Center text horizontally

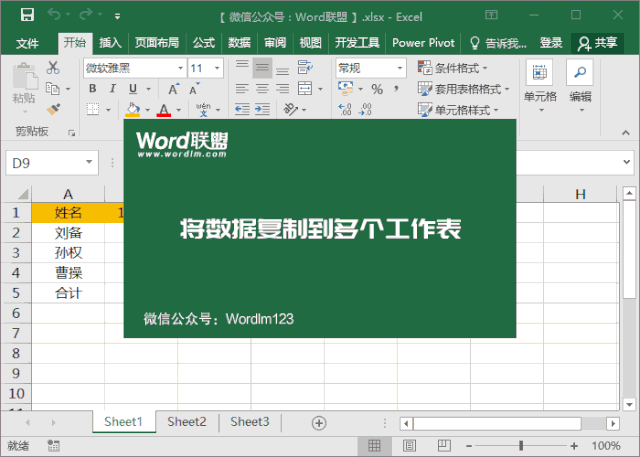(x=262, y=89)
